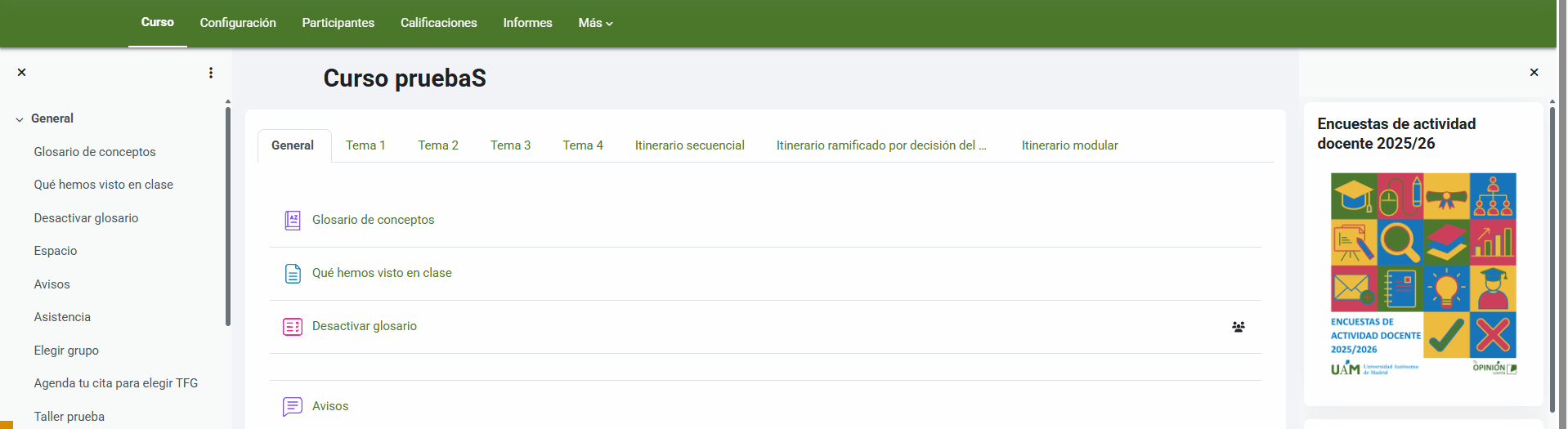
Task: Click the Encuestas de actividad docente banner image
Action: (1423, 275)
